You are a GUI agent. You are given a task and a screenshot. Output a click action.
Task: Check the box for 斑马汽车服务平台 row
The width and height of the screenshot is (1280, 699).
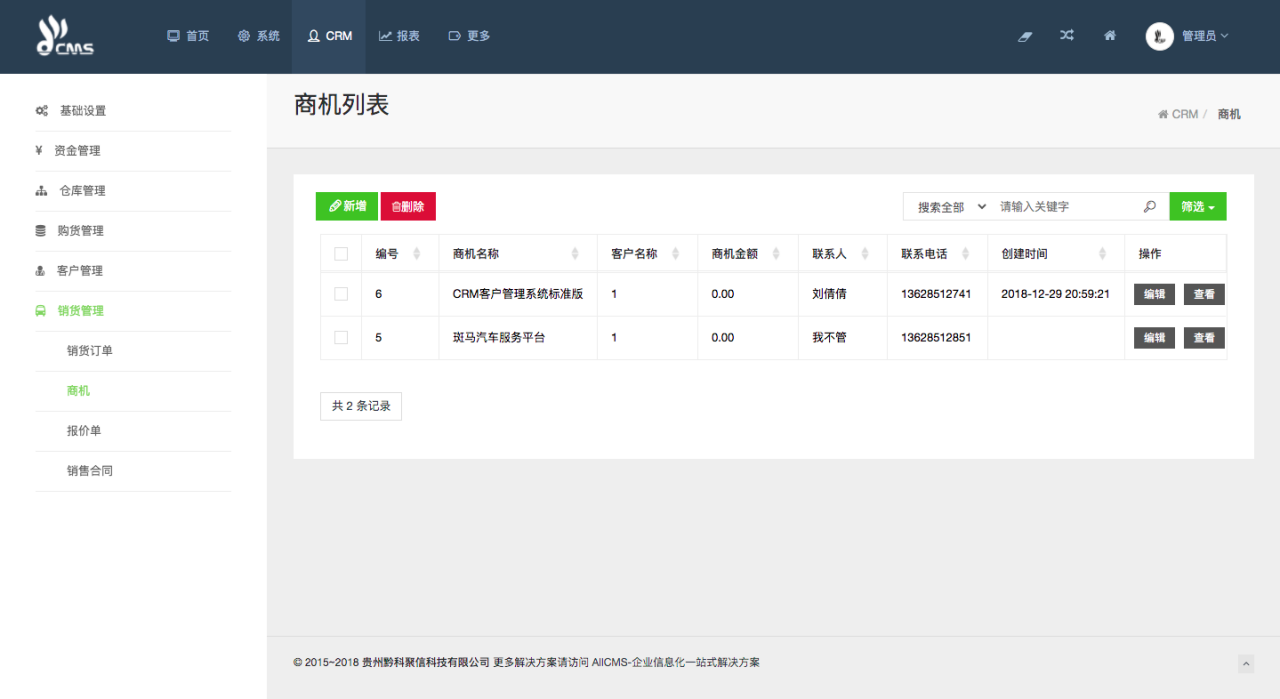(341, 338)
